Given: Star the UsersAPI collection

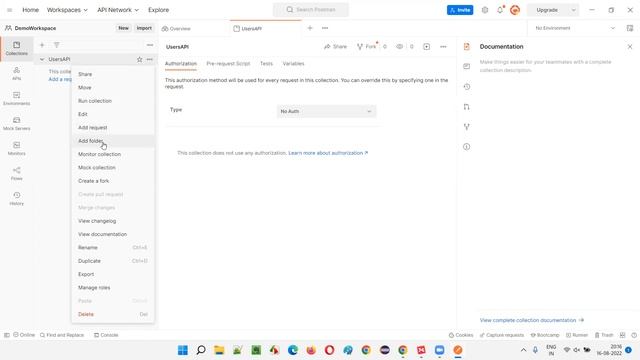Looking at the screenshot, I should (140, 59).
